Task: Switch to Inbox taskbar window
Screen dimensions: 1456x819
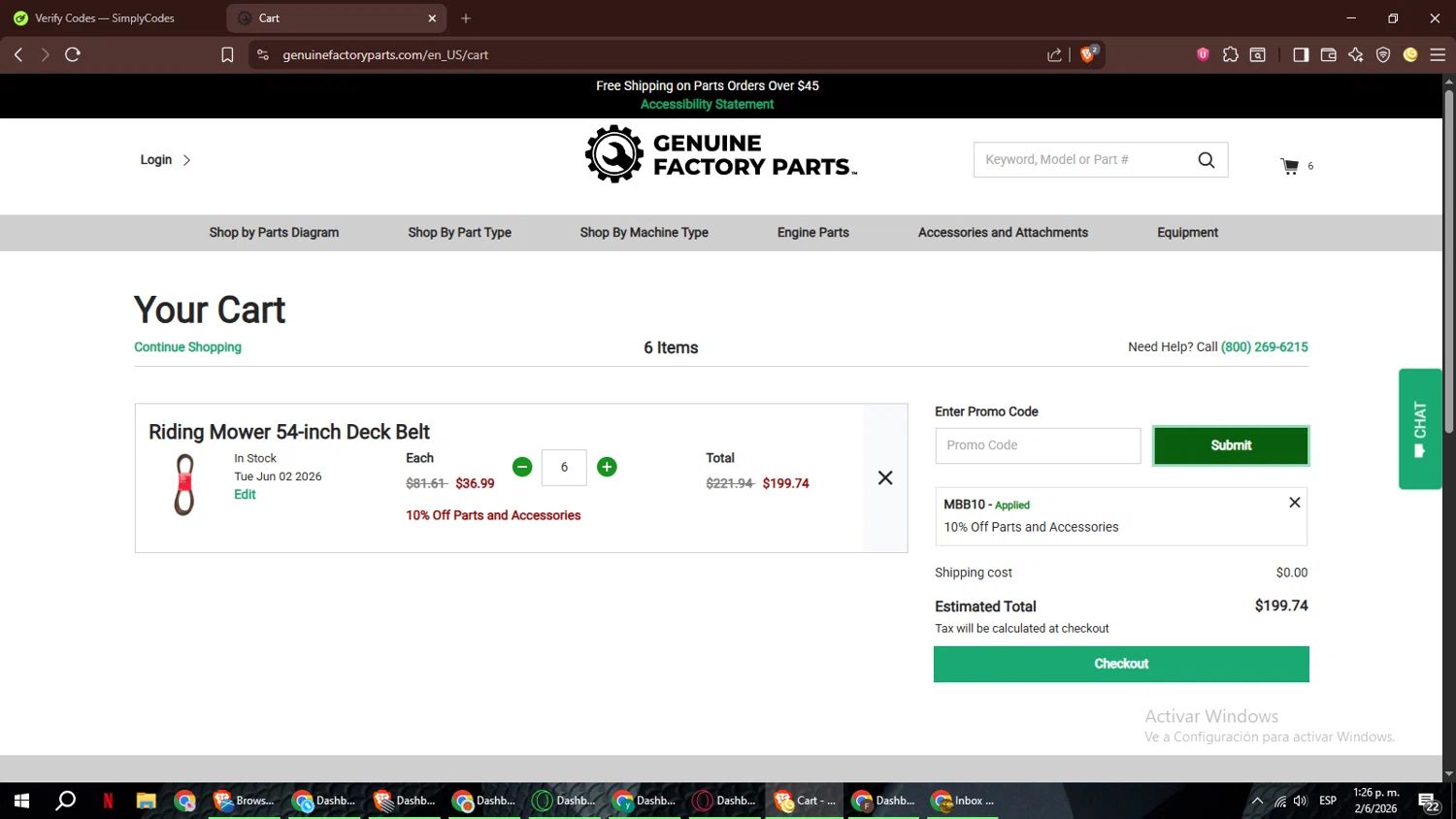Action: coord(963,801)
